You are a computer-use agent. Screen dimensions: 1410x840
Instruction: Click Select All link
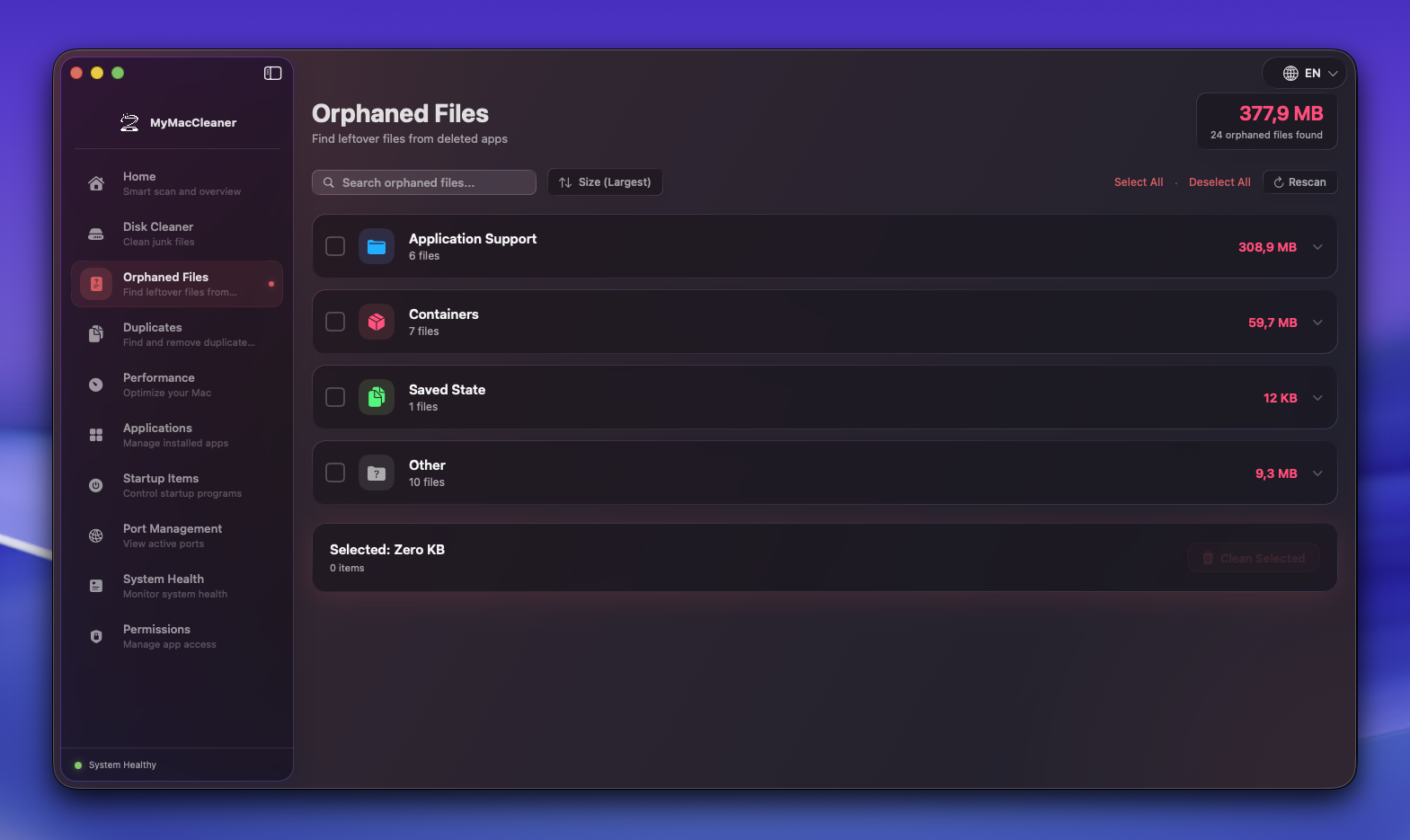click(x=1139, y=182)
